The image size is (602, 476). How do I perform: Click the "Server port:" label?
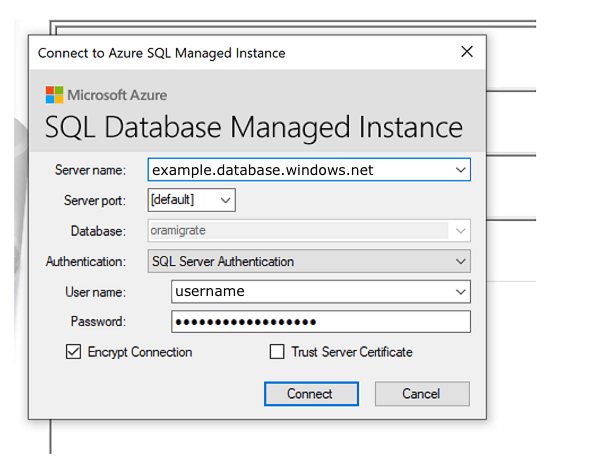[x=94, y=201]
